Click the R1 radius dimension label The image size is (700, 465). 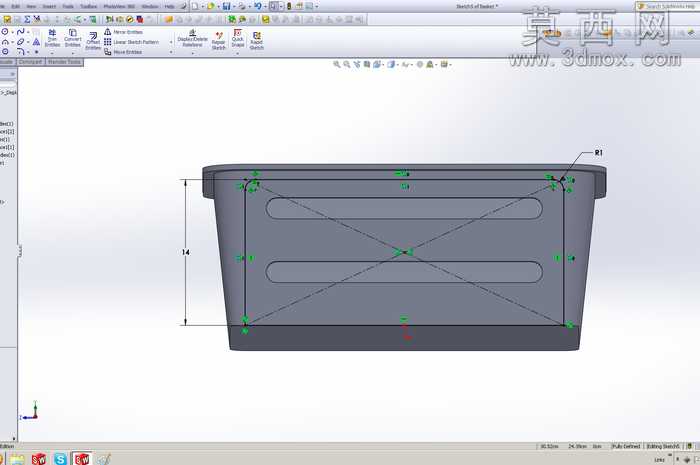[599, 153]
